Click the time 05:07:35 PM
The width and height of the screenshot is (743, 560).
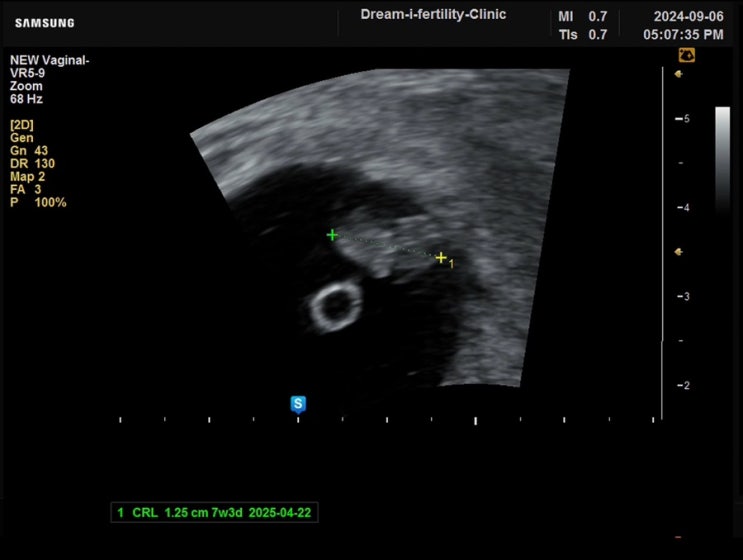tap(683, 35)
